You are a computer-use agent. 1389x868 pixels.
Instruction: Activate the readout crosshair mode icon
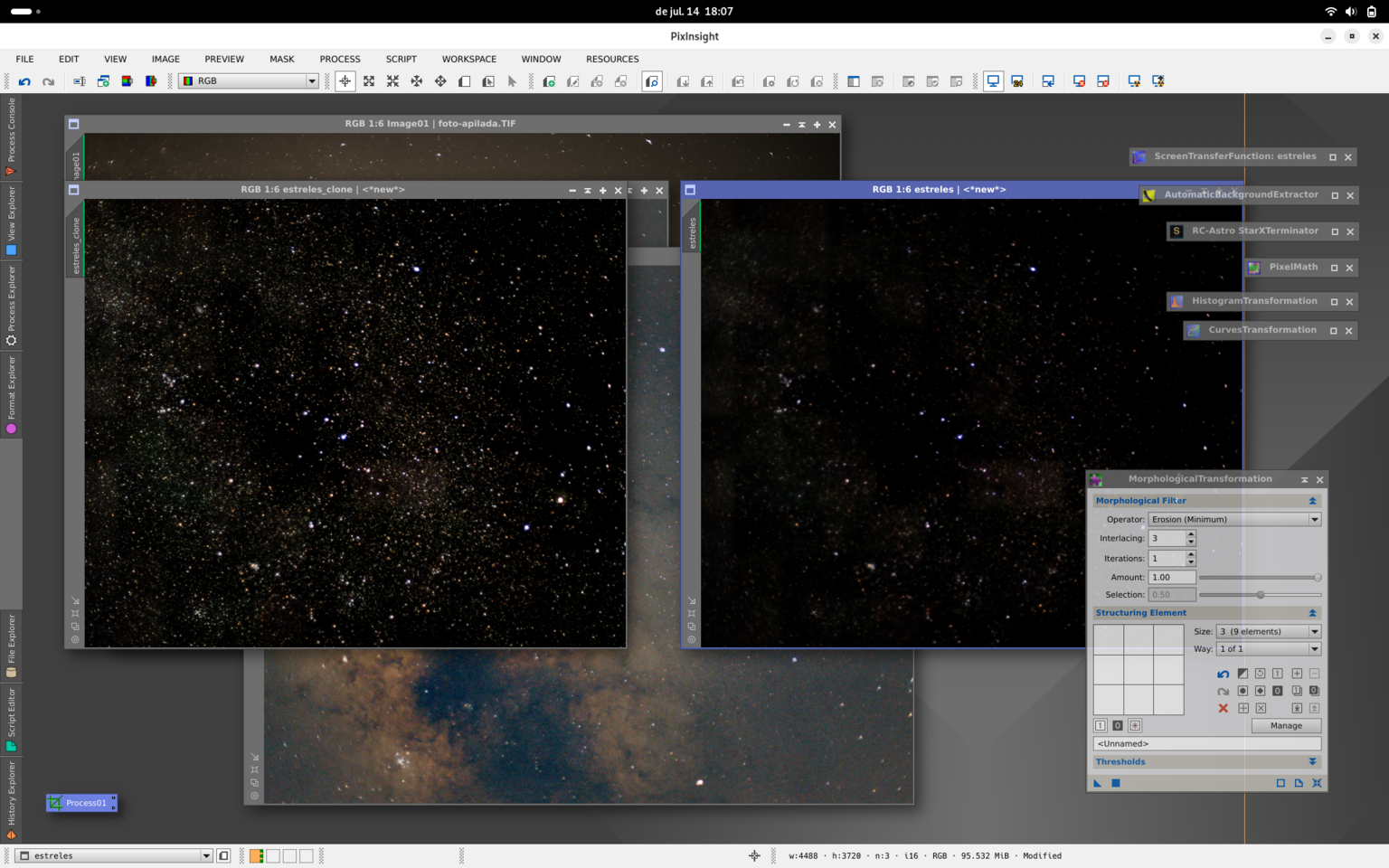coord(345,81)
